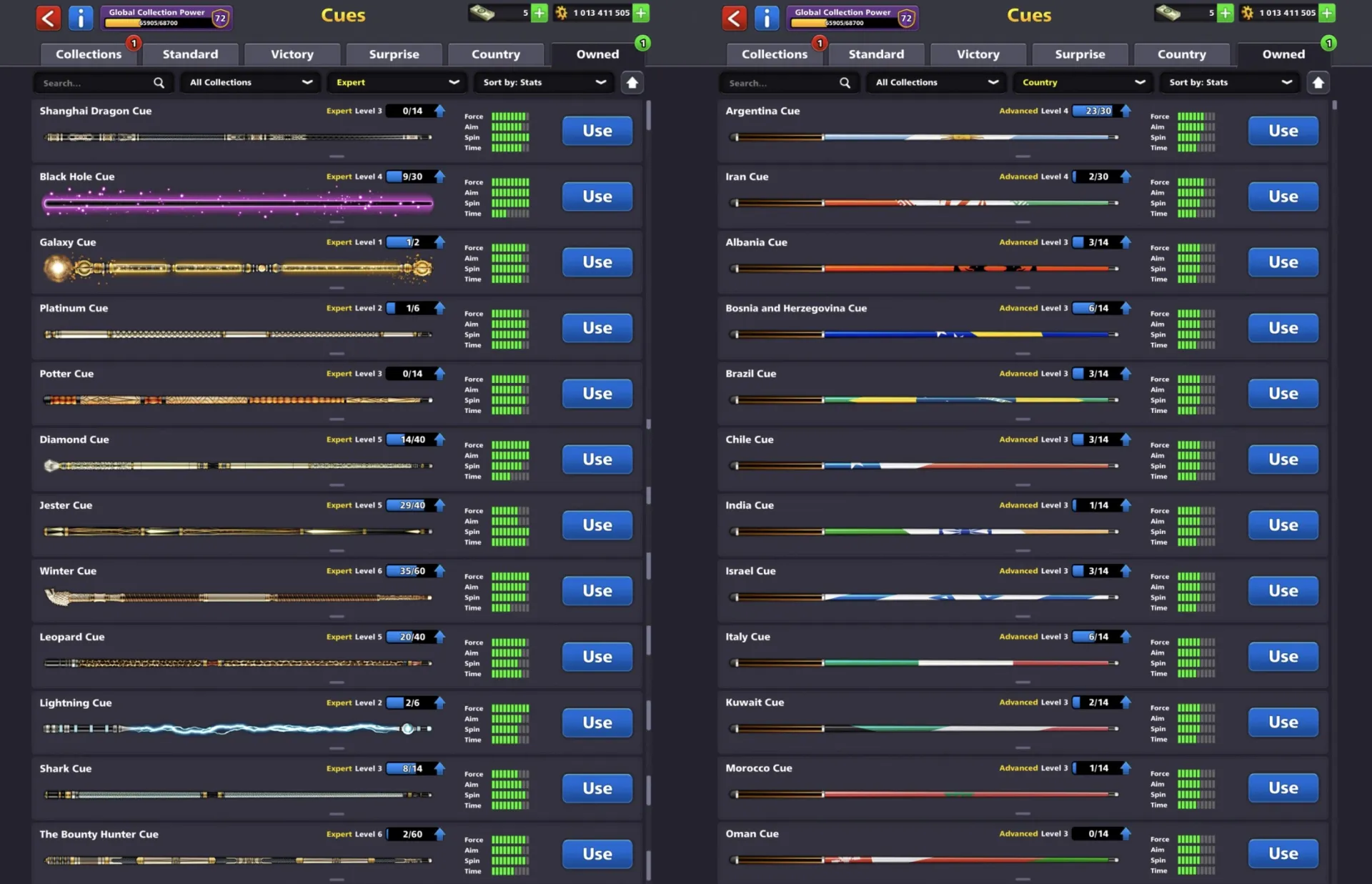Expand All Collections dropdown in left panel
Screen dimensions: 1372x884
coord(250,83)
